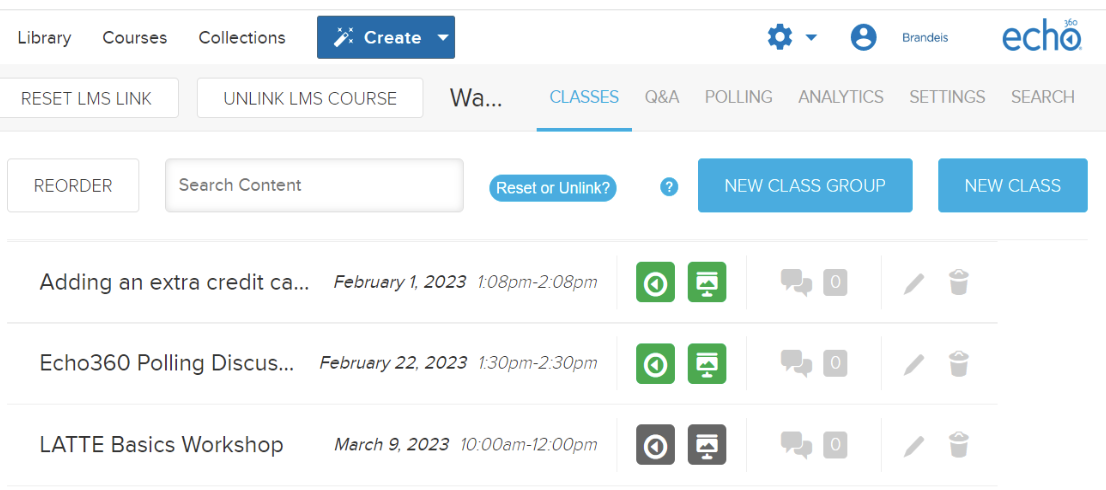Go to the Courses menu item
The image size is (1106, 490).
click(x=135, y=37)
